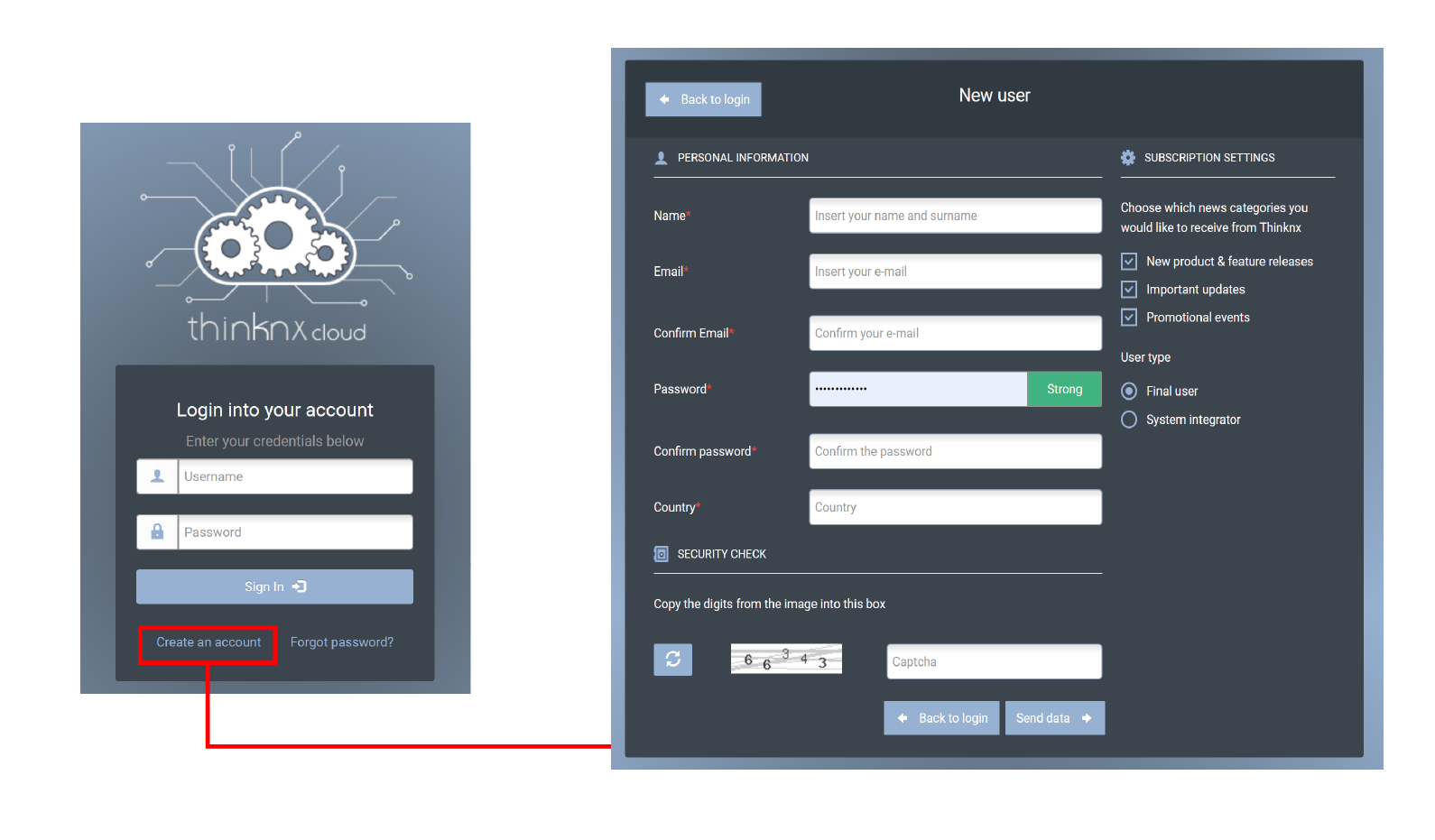Uncheck New product & feature releases
Screen dimensions: 1435x840
pyautogui.click(x=1129, y=262)
